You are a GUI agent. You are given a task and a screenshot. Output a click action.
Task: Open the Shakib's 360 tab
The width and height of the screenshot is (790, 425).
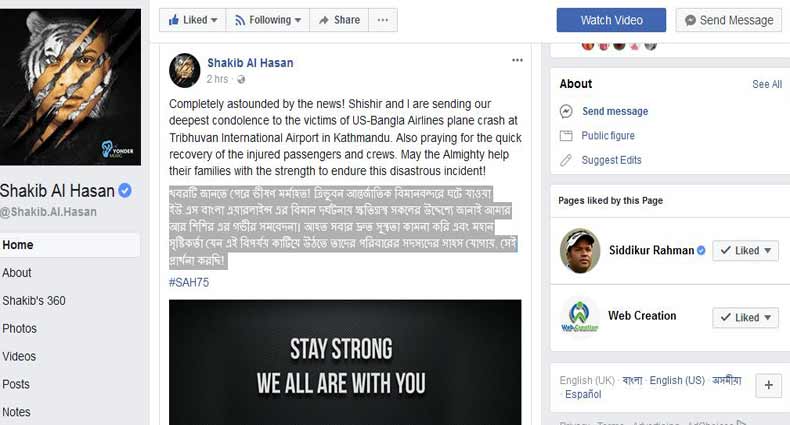[34, 301]
